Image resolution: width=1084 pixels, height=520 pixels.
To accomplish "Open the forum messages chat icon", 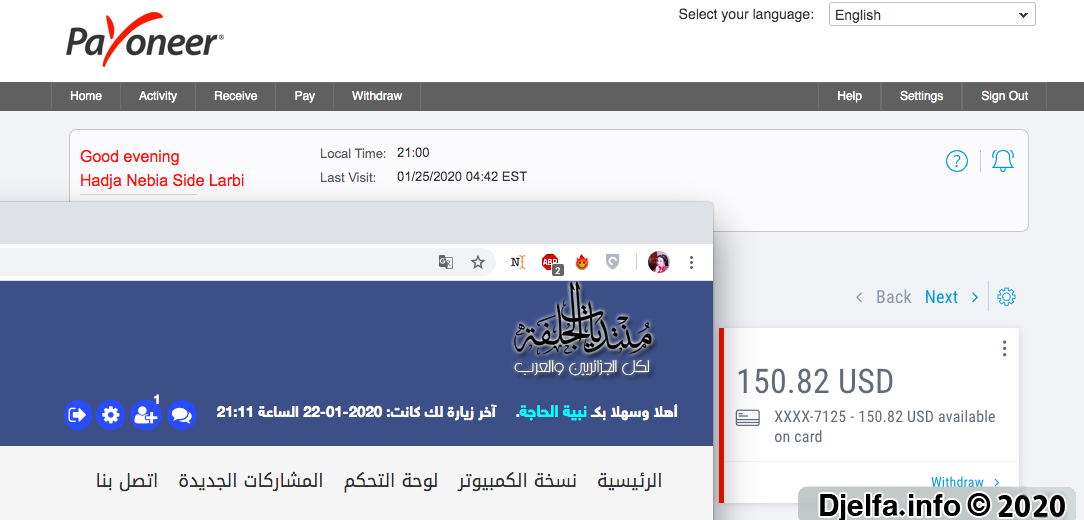I will click(x=182, y=415).
